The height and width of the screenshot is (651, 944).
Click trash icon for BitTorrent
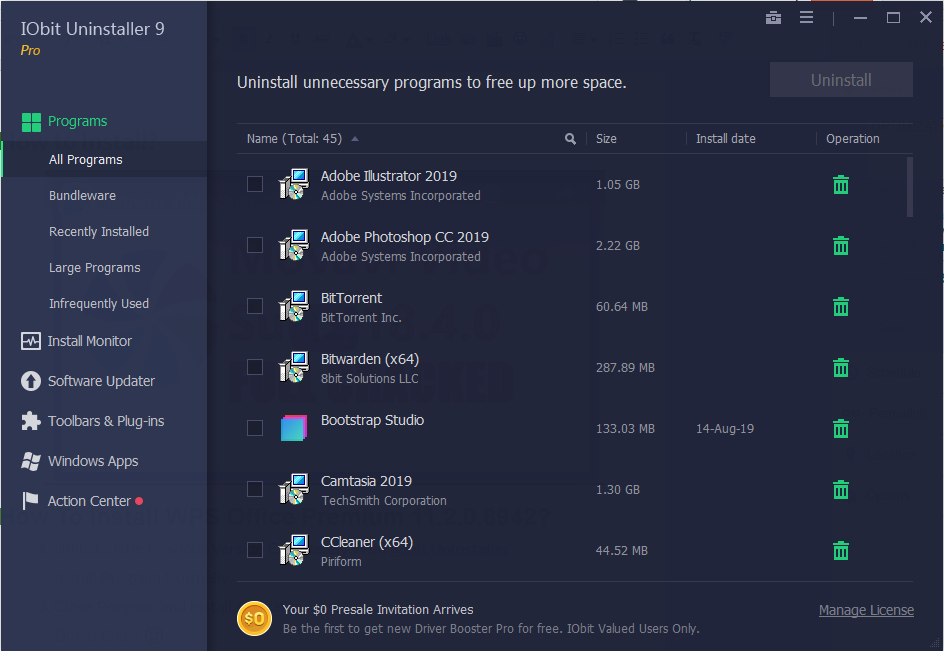840,307
